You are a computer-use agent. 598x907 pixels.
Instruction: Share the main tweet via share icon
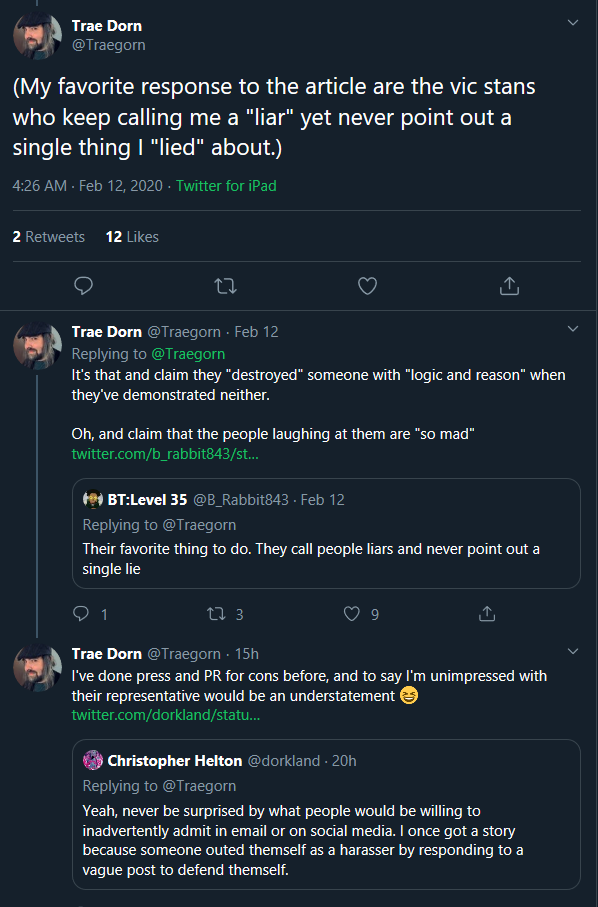click(510, 286)
